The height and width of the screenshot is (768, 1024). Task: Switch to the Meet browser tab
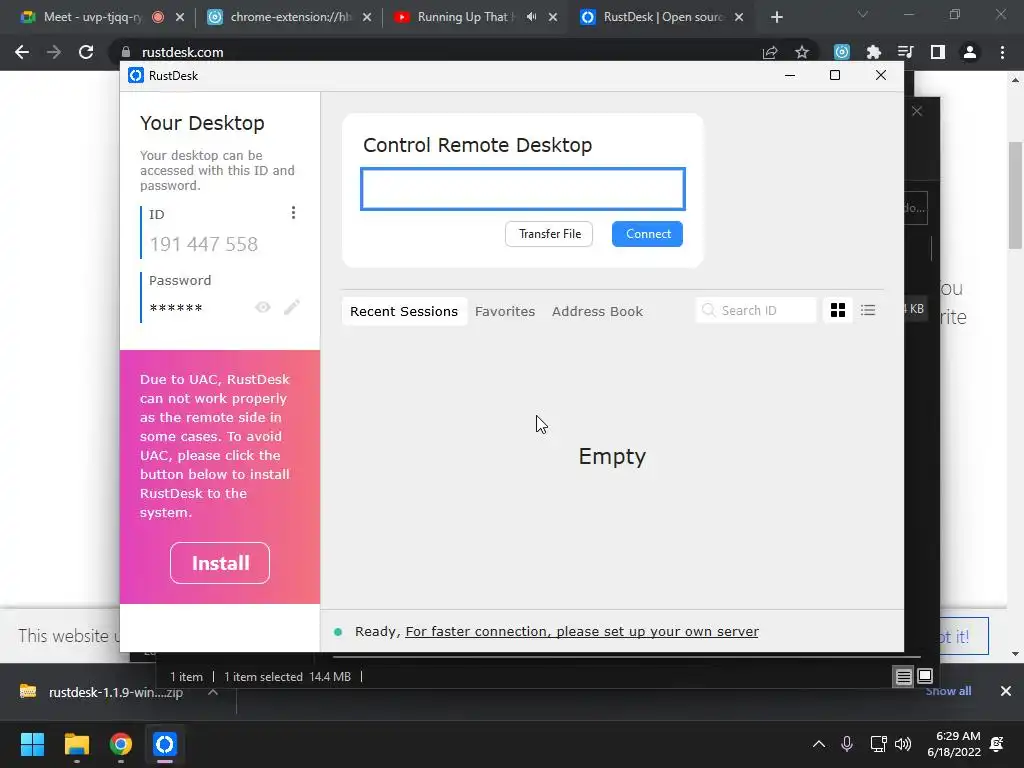[x=92, y=18]
